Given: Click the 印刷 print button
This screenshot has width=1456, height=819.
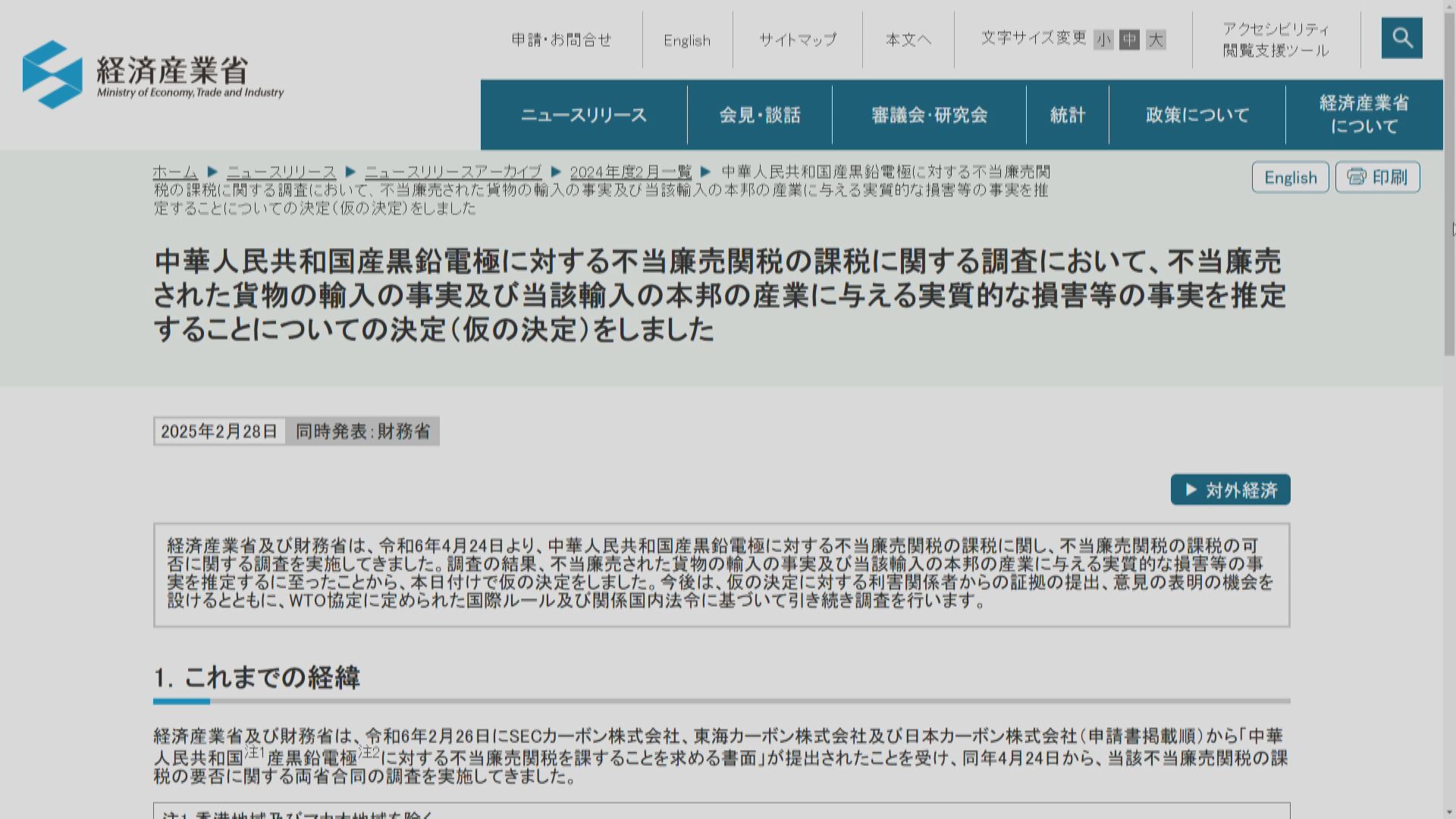Looking at the screenshot, I should pyautogui.click(x=1377, y=177).
